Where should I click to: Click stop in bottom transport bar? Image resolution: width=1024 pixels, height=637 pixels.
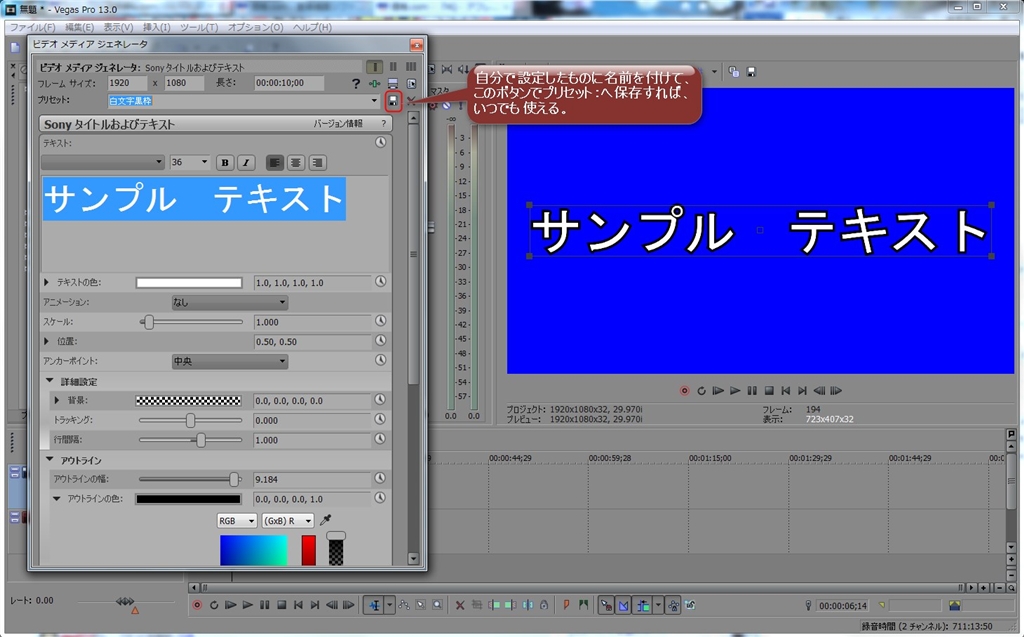tap(281, 605)
